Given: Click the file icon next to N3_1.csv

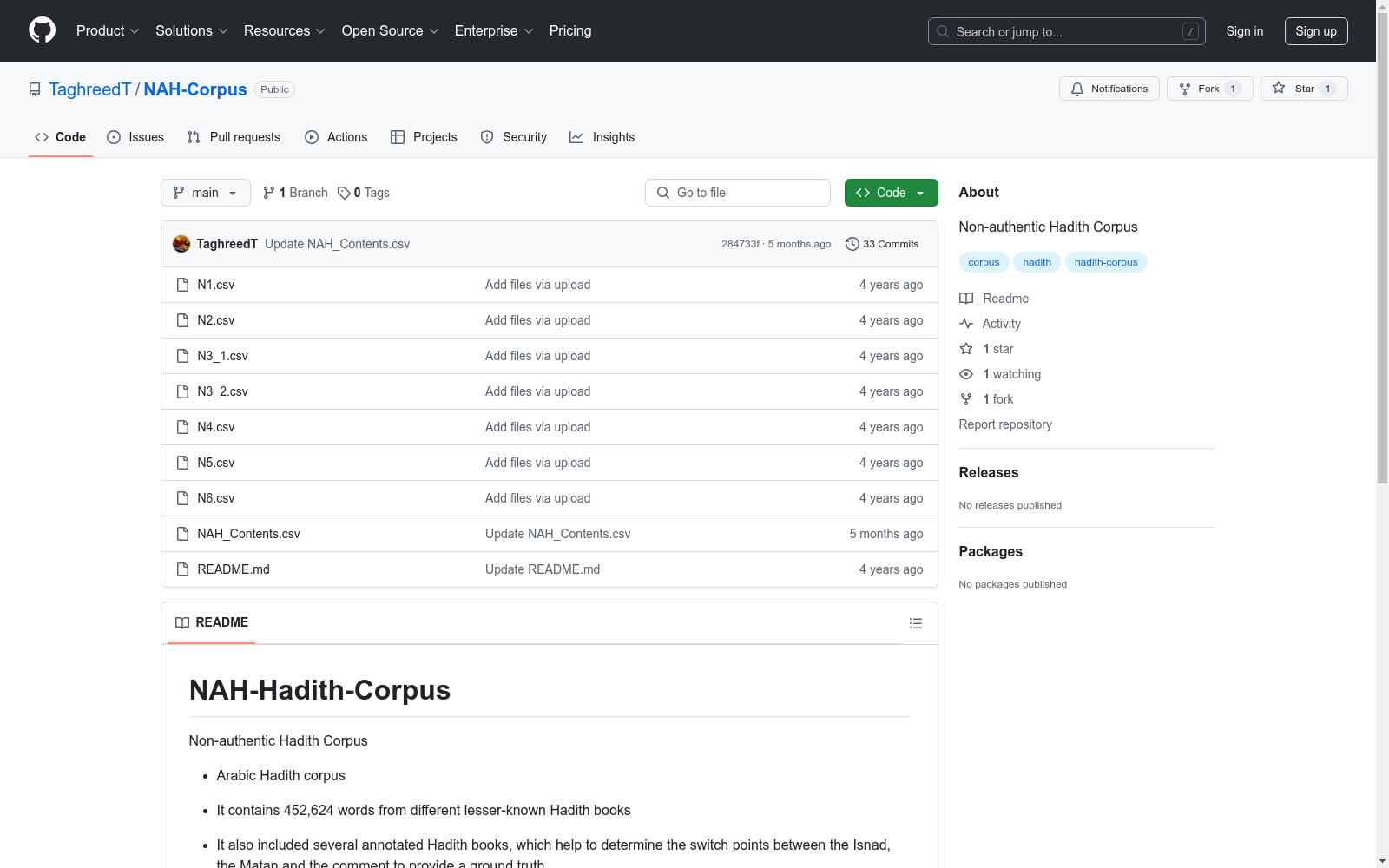Looking at the screenshot, I should click(182, 356).
